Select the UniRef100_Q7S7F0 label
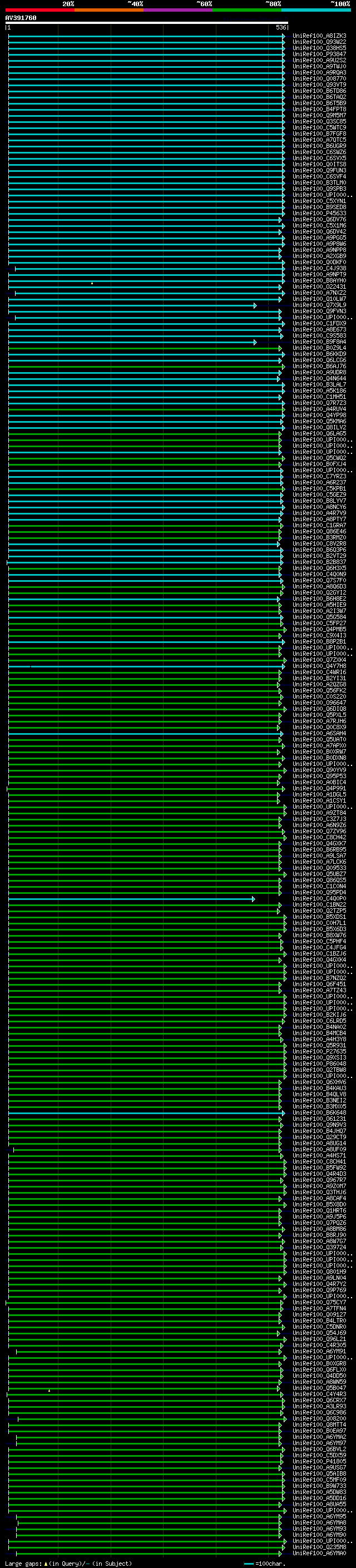Viewport: 356px width, 1568px height. pyautogui.click(x=319, y=581)
